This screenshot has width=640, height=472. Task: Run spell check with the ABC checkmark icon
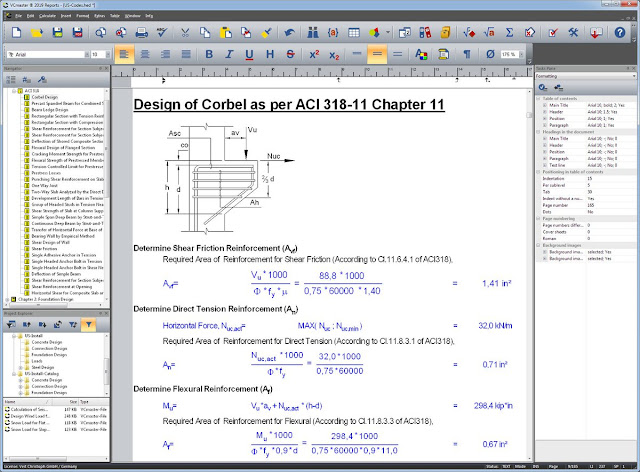(162, 32)
